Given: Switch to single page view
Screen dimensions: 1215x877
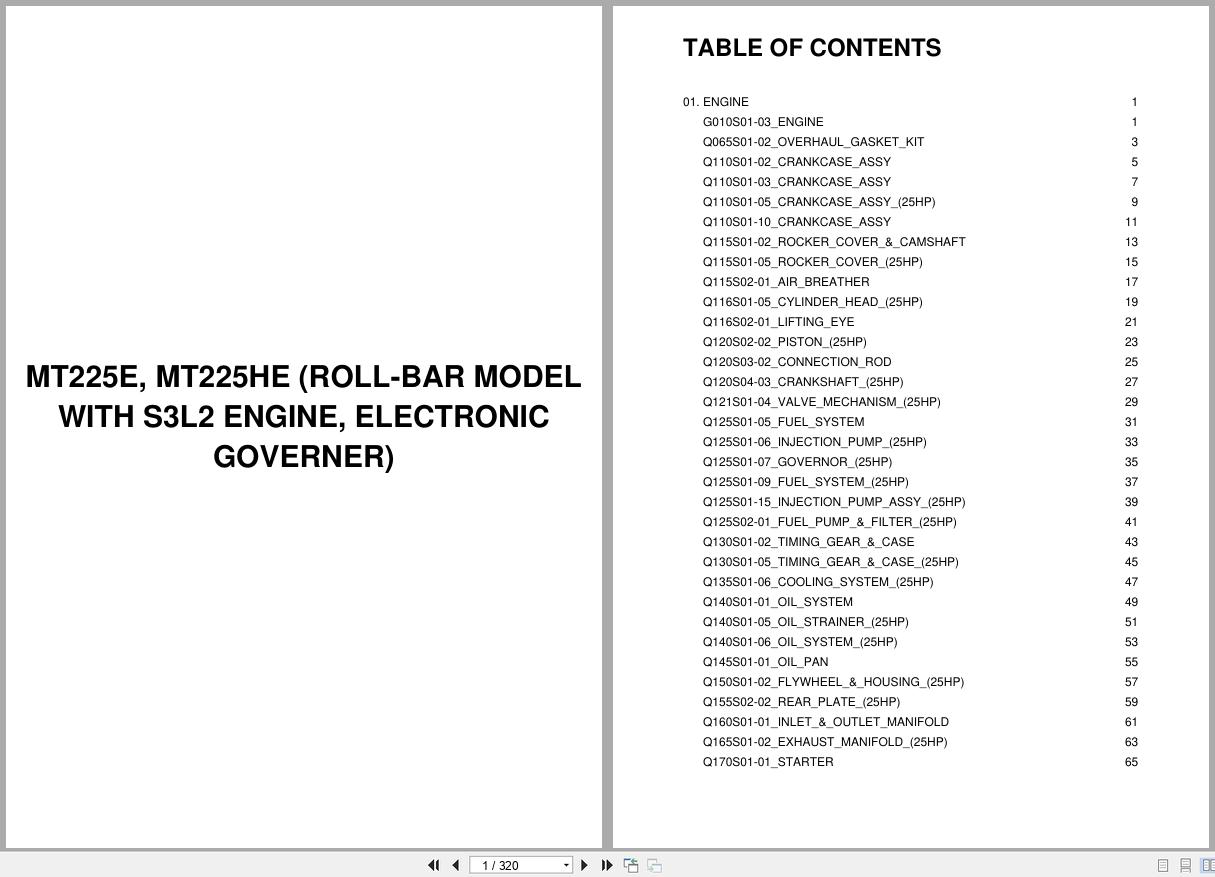Looking at the screenshot, I should pyautogui.click(x=1163, y=865).
